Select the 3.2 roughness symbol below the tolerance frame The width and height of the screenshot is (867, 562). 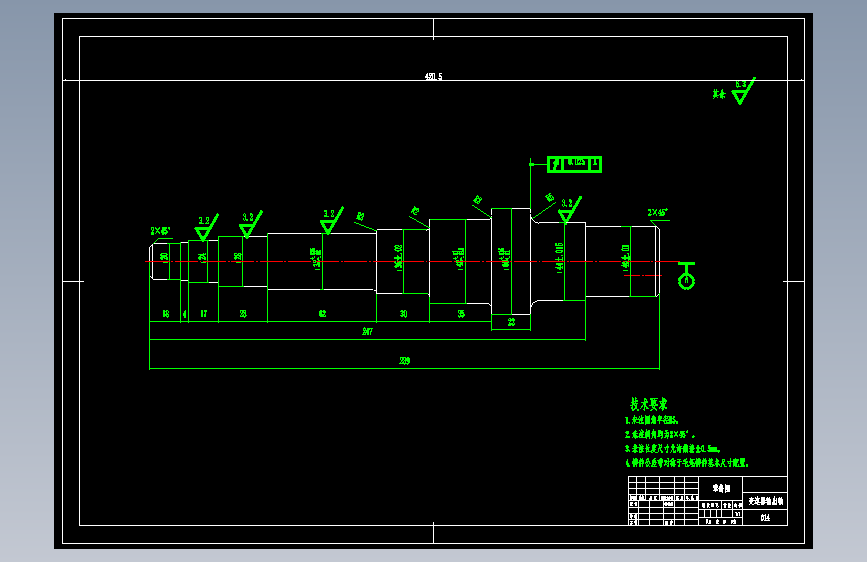pyautogui.click(x=570, y=210)
